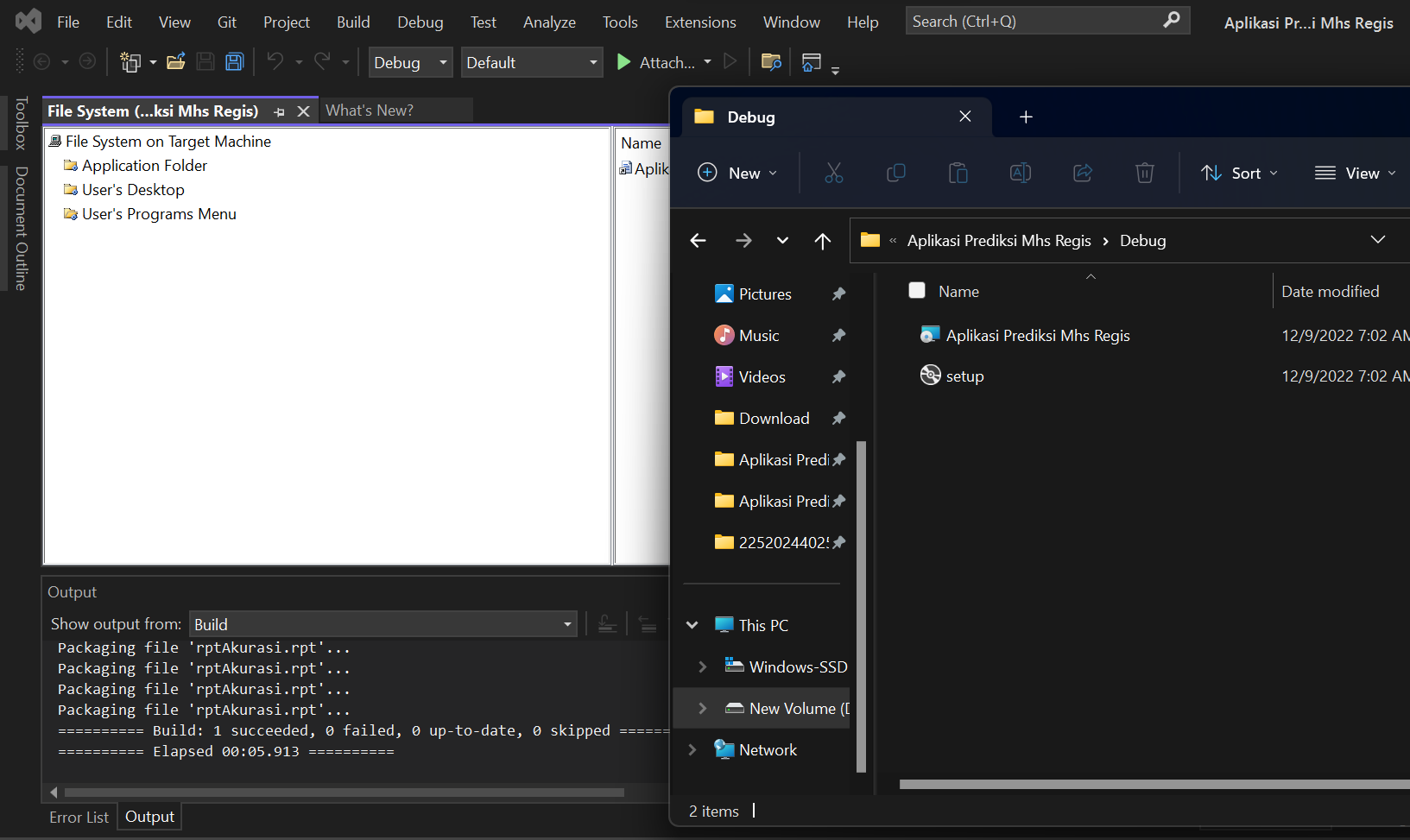Click the Undo toolbar icon
This screenshot has height=840, width=1410.
click(275, 61)
